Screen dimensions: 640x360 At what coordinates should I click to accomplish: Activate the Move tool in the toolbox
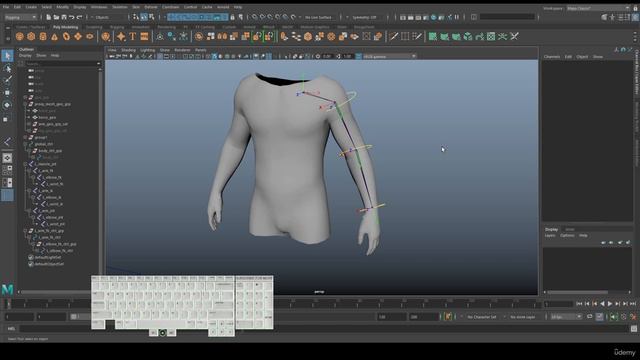tap(7, 93)
